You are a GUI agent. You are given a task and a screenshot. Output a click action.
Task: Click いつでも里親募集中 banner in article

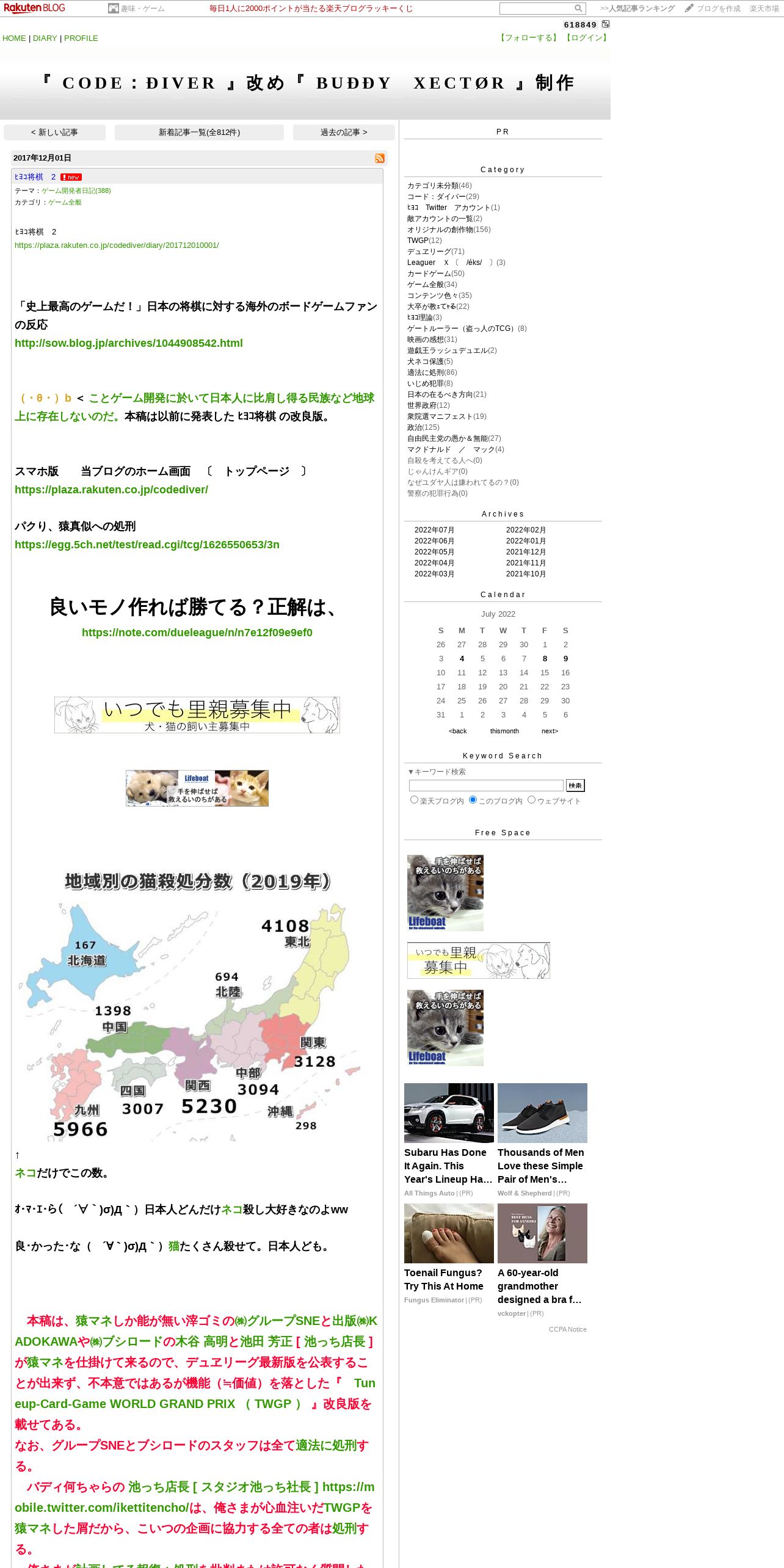pos(197,715)
